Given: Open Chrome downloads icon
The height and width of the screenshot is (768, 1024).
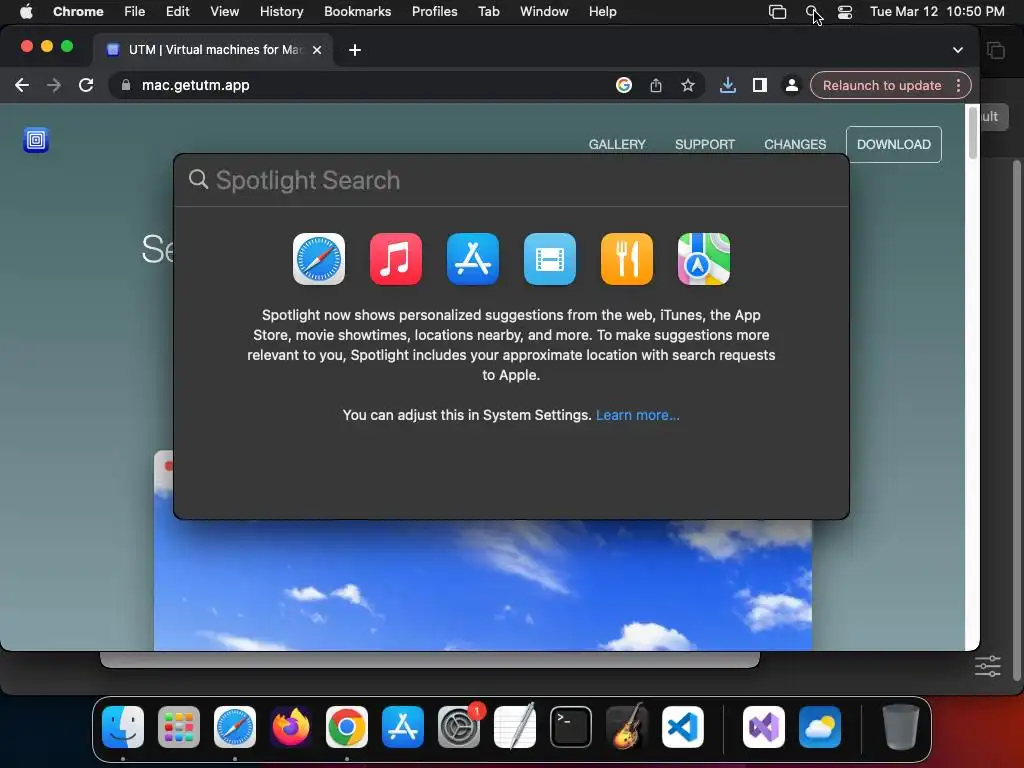Looking at the screenshot, I should click(x=728, y=86).
